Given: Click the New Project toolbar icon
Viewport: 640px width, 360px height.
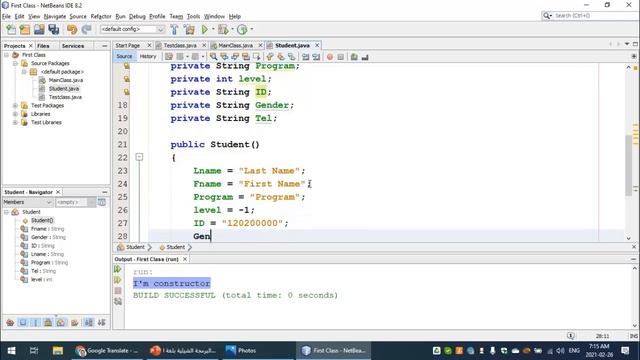Looking at the screenshot, I should pos(25,29).
